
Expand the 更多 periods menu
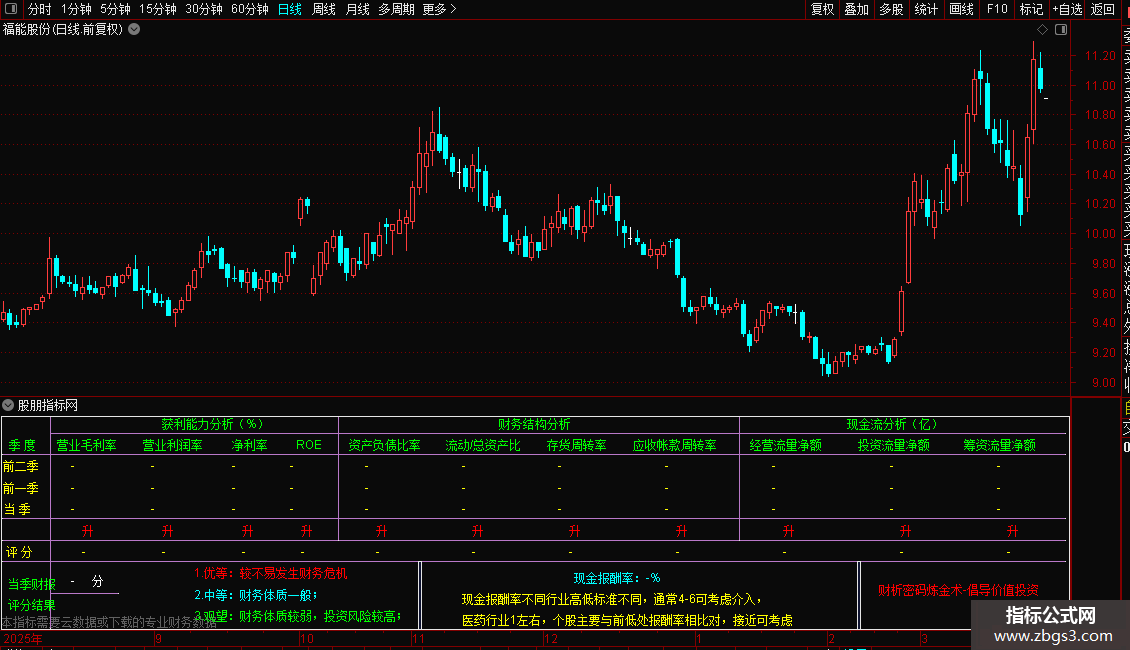[440, 9]
